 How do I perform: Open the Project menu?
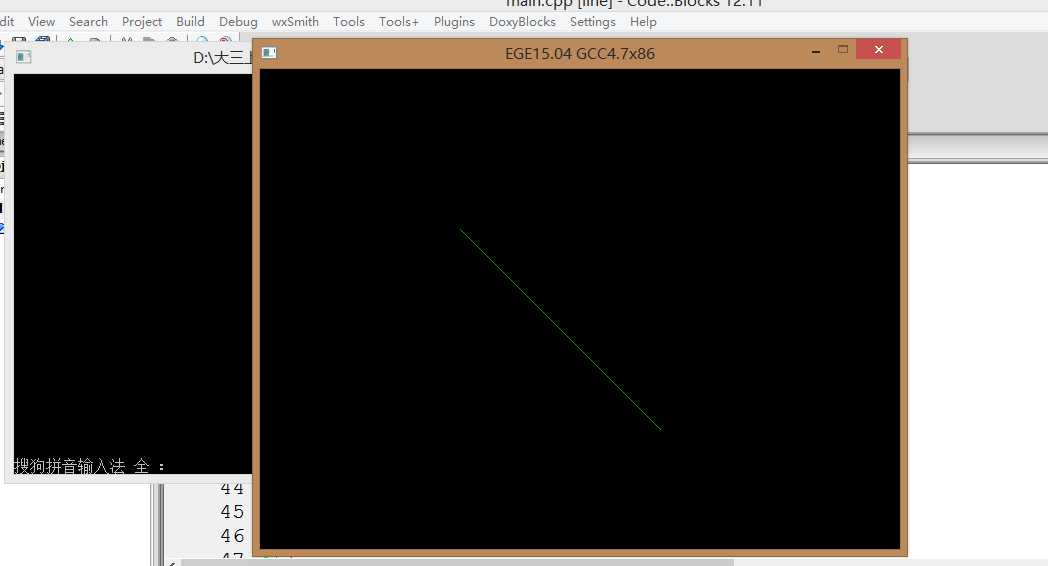coord(142,22)
